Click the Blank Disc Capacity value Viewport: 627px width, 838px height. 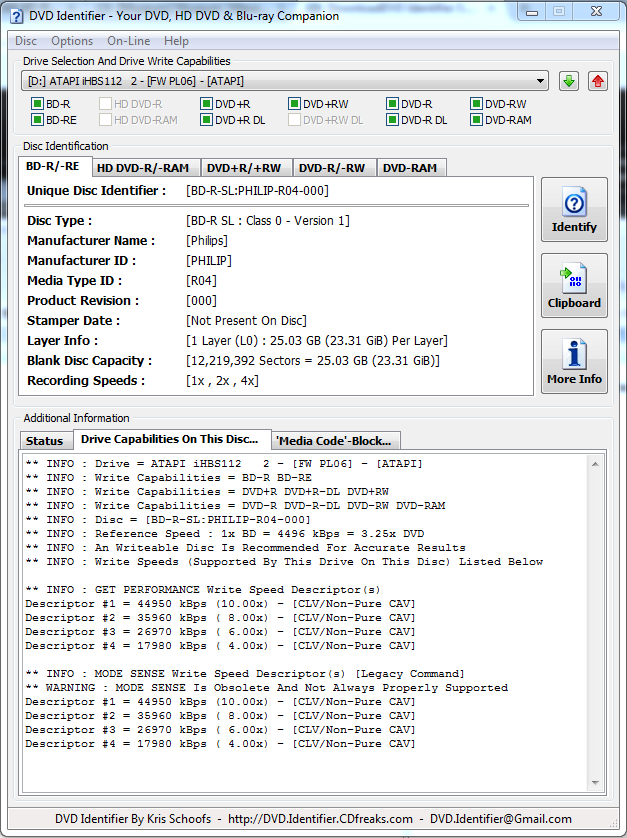[313, 361]
